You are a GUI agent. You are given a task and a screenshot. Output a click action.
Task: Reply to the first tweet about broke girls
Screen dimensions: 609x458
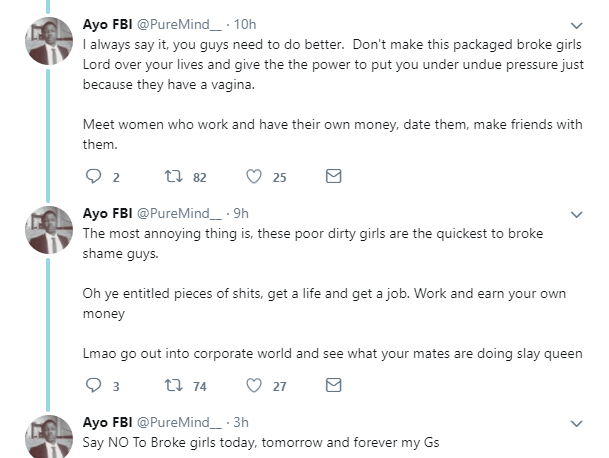96,177
